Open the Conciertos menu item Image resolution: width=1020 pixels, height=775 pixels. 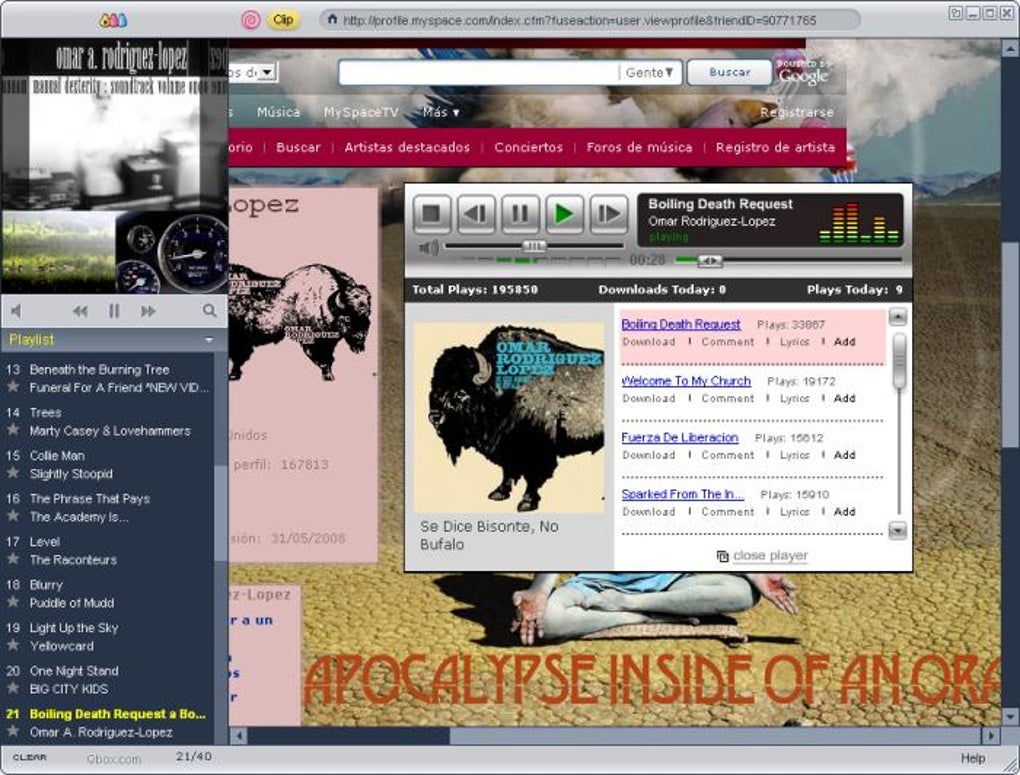(x=528, y=146)
